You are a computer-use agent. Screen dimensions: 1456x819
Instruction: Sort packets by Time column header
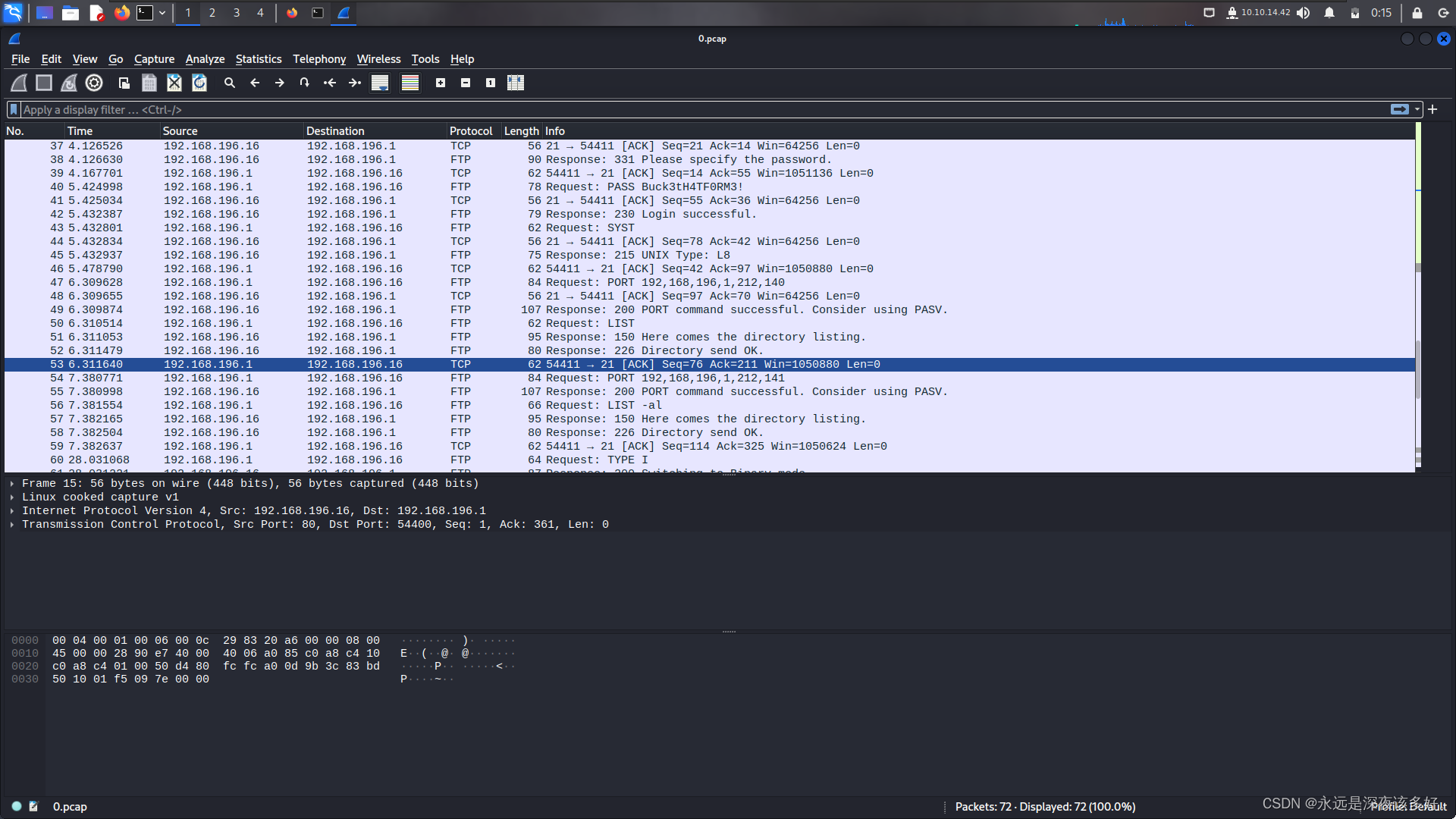click(x=112, y=131)
